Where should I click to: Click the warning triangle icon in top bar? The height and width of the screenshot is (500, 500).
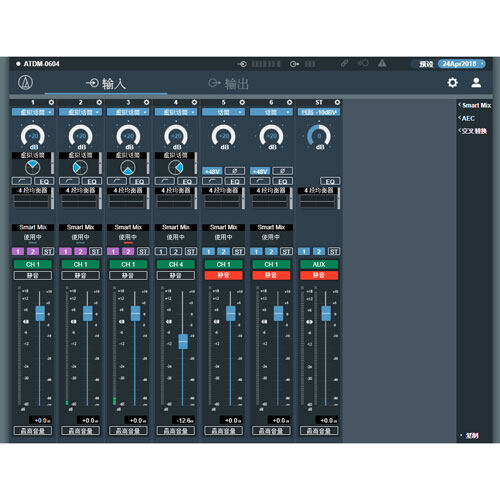pyautogui.click(x=382, y=63)
